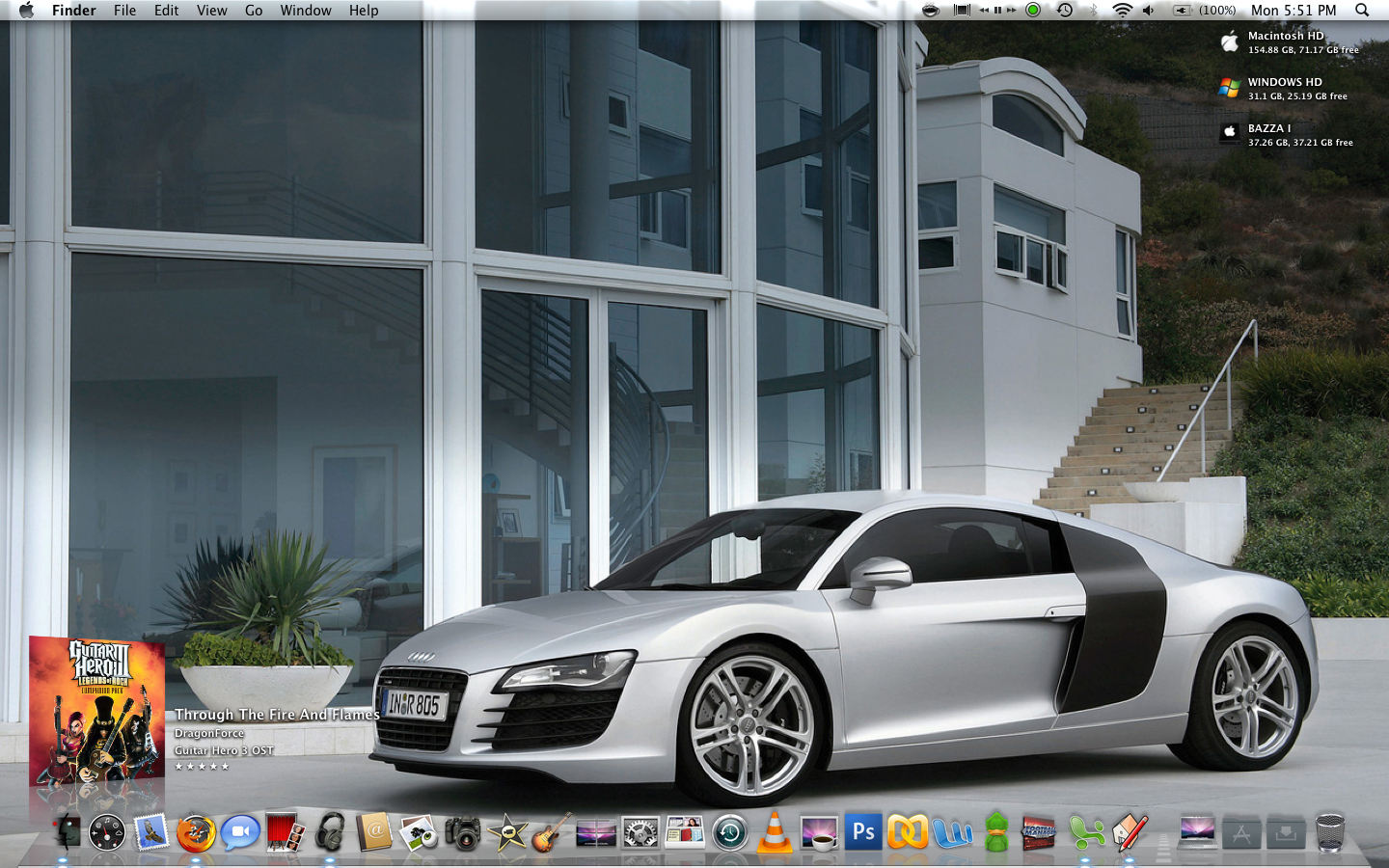Open Spaces from the Dock
Viewport: 1389px width, 868px height.
pos(596,832)
